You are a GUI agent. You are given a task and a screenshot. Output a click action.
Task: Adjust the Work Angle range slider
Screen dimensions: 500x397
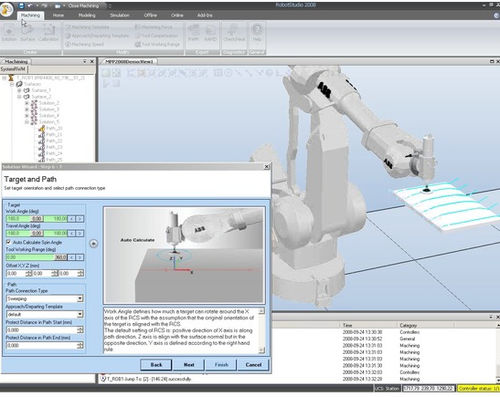pos(37,219)
